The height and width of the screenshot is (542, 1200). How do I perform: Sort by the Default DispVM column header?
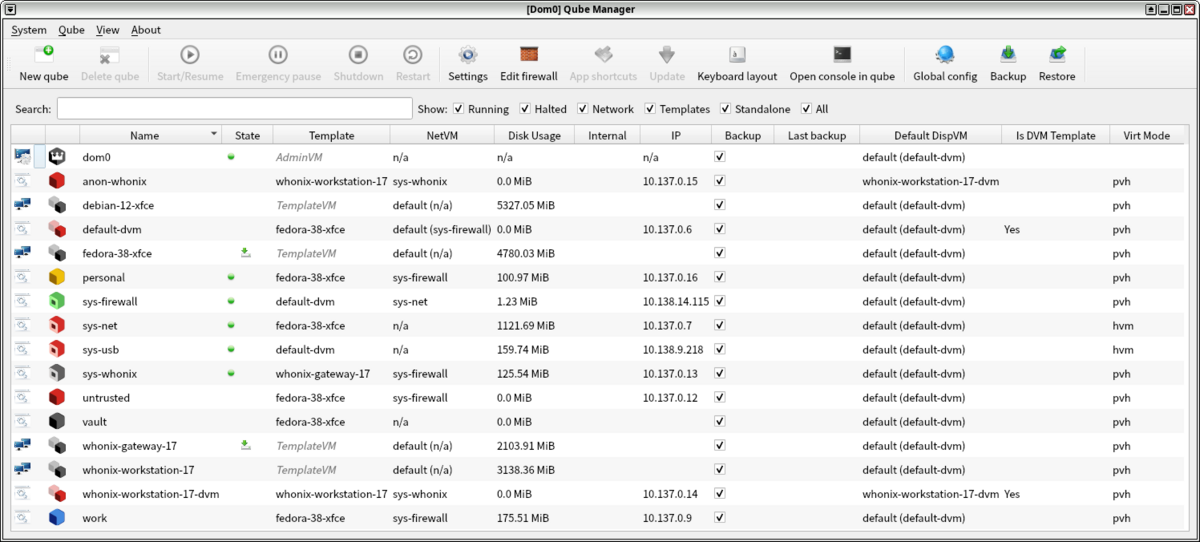pos(930,135)
